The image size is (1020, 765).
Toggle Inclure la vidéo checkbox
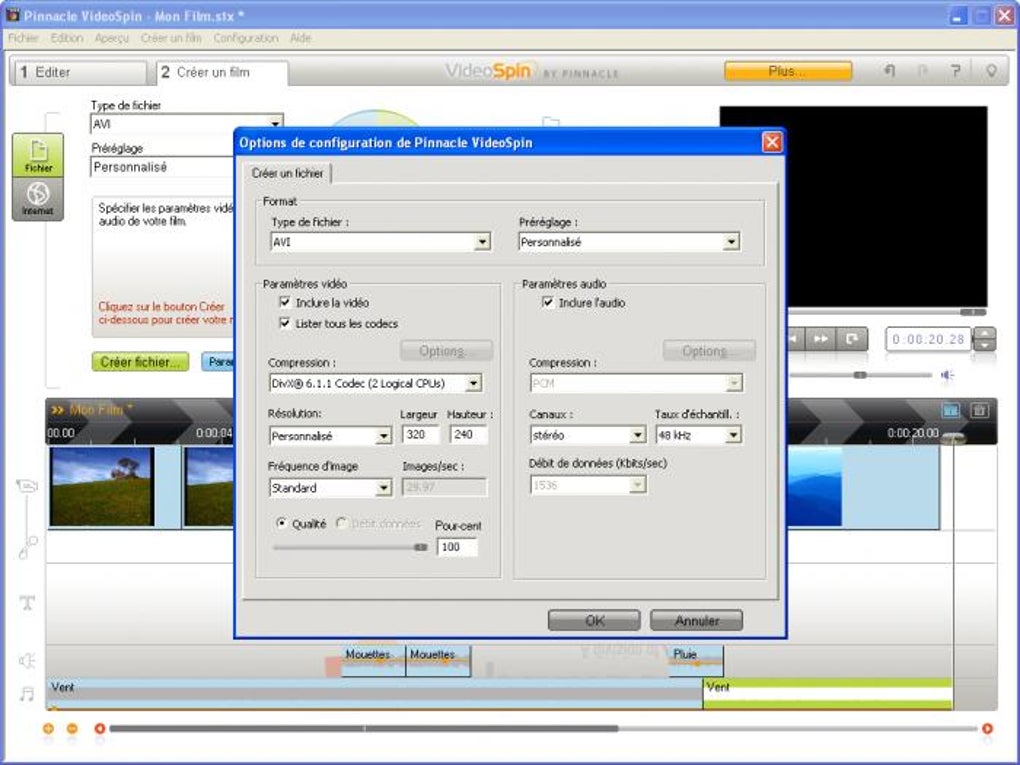click(284, 302)
